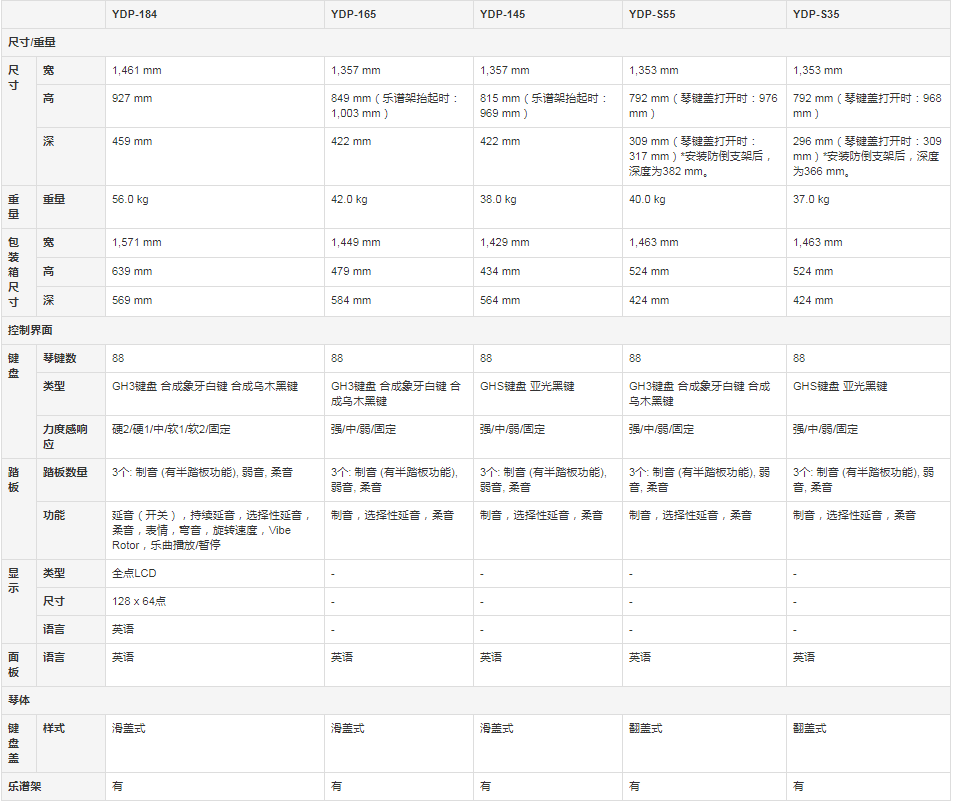This screenshot has width=953, height=801.
Task: Click the 459 mm depth cell
Action: [215, 156]
